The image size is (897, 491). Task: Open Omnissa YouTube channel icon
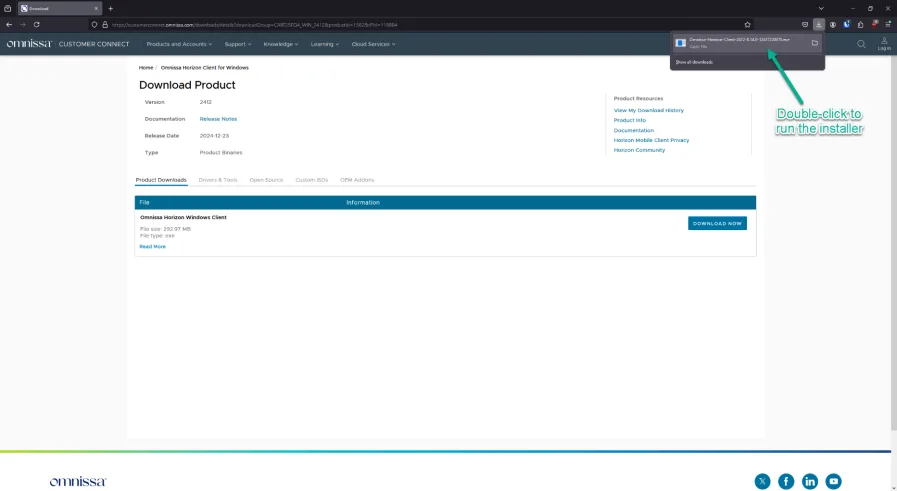834,481
